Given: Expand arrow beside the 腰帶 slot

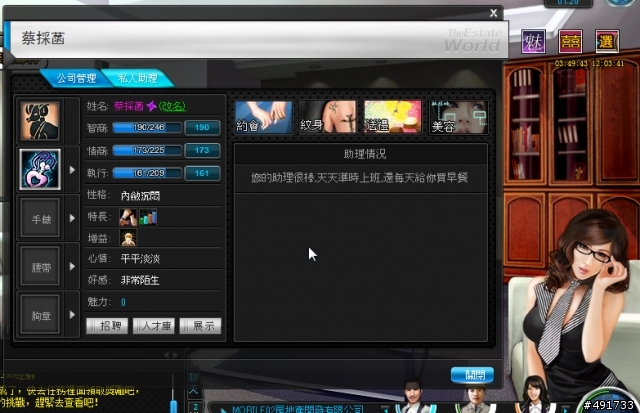Looking at the screenshot, I should pos(72,266).
